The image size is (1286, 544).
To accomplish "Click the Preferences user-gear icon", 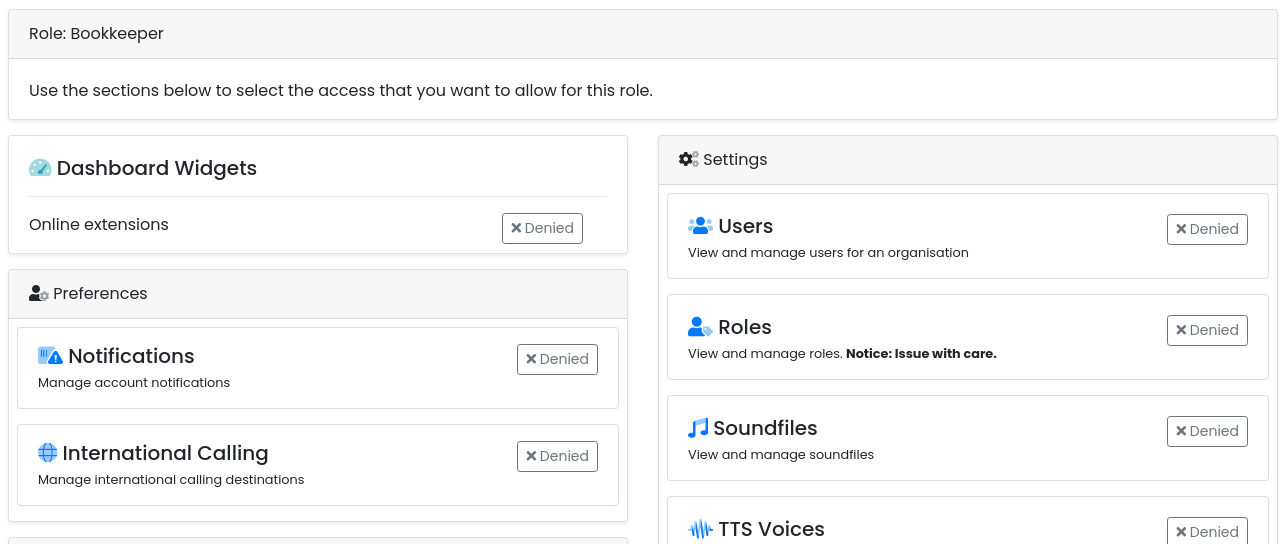I will [39, 294].
